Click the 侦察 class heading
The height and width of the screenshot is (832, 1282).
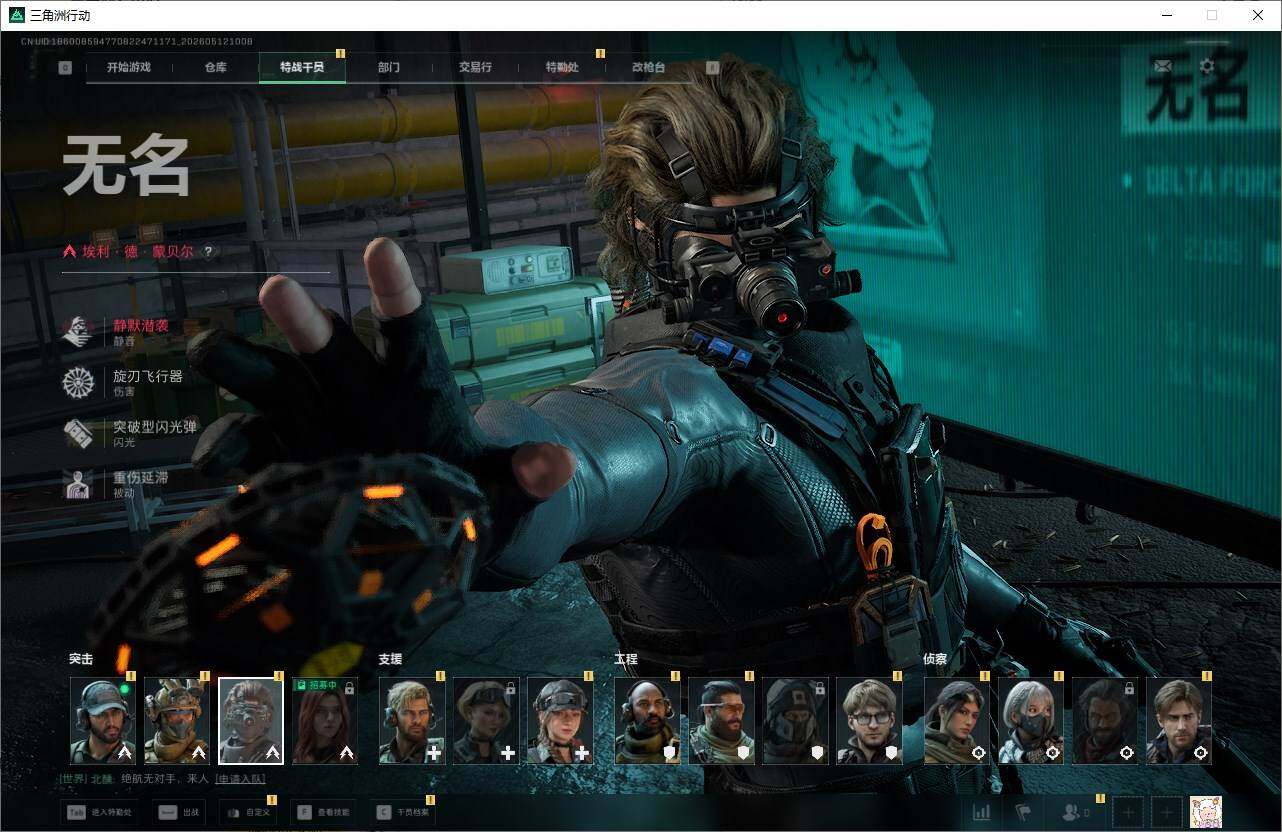pos(935,659)
